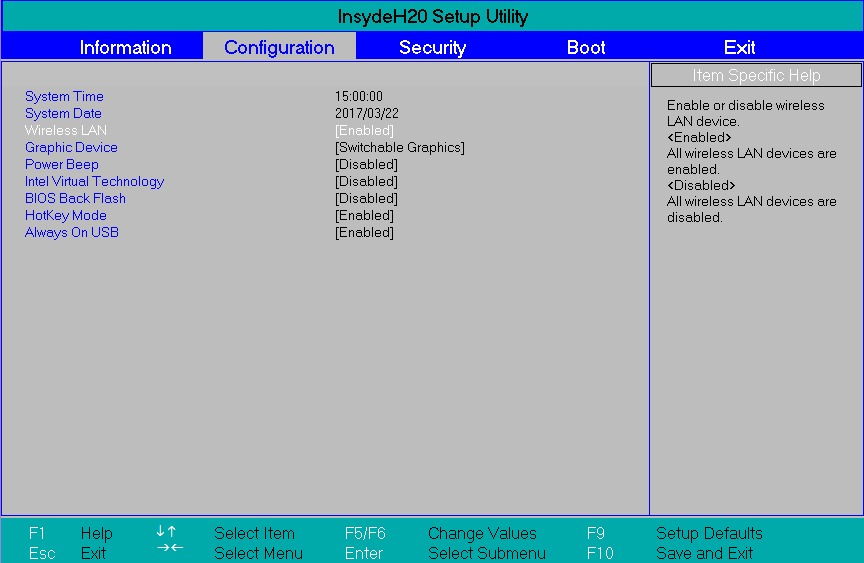Click the 2017/03/22 date value
Viewport: 864px width, 563px height.
point(366,113)
